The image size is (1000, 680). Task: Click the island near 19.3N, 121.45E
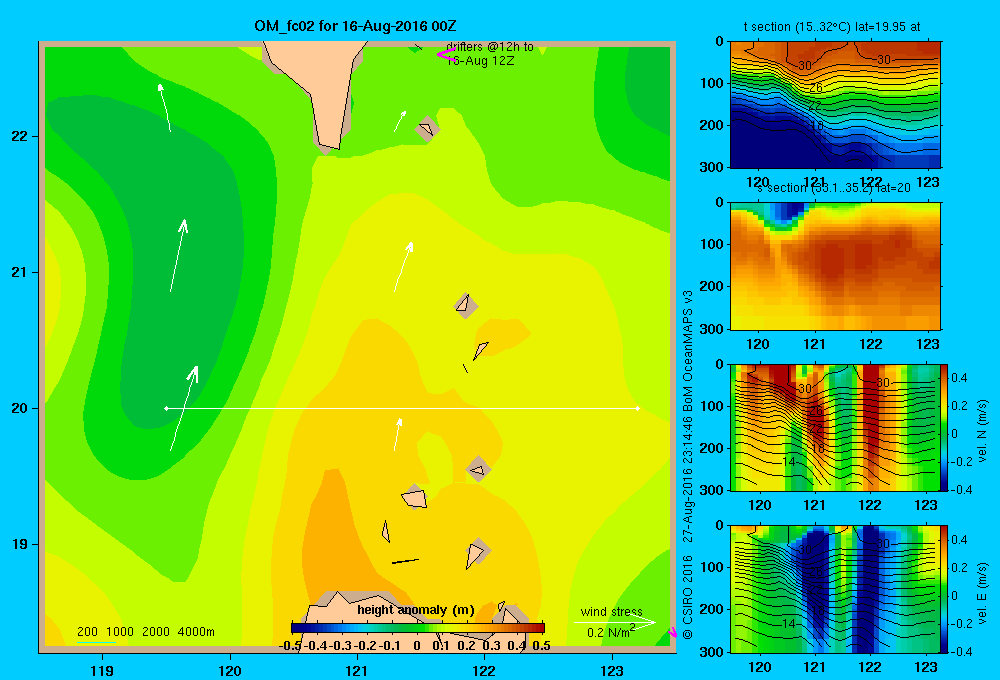pyautogui.click(x=414, y=497)
